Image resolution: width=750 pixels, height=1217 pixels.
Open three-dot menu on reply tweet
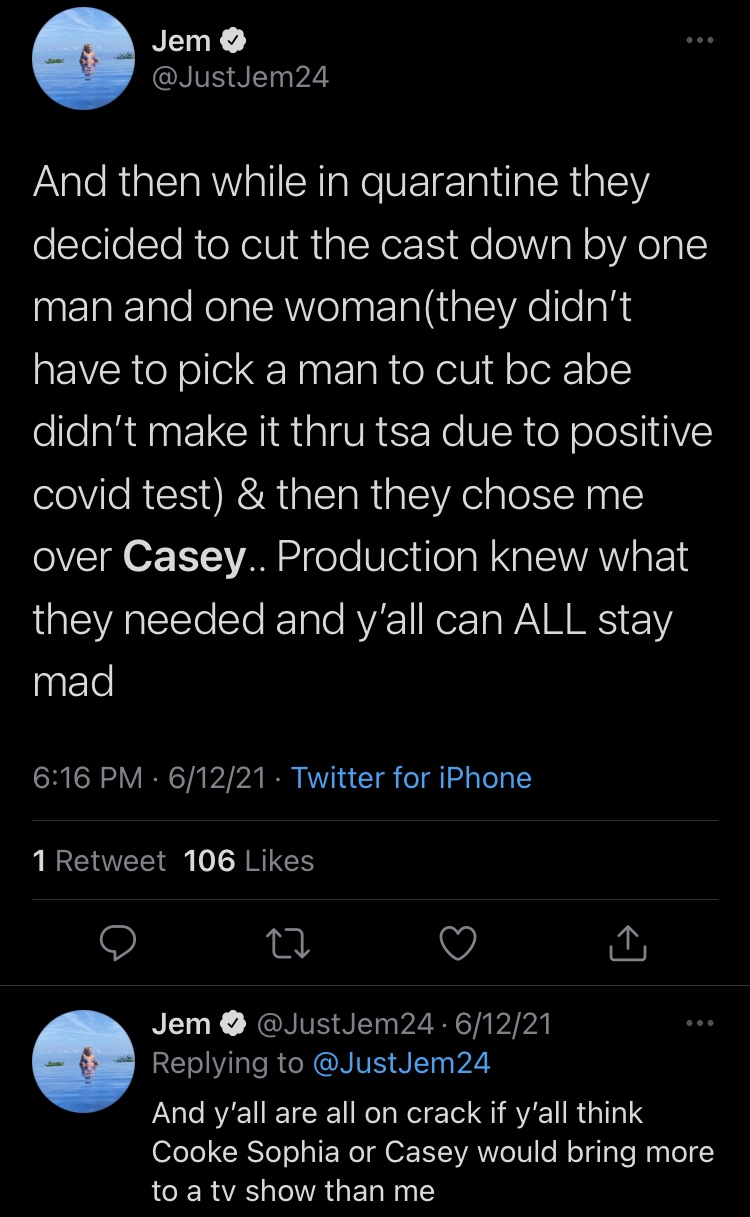[x=699, y=1023]
